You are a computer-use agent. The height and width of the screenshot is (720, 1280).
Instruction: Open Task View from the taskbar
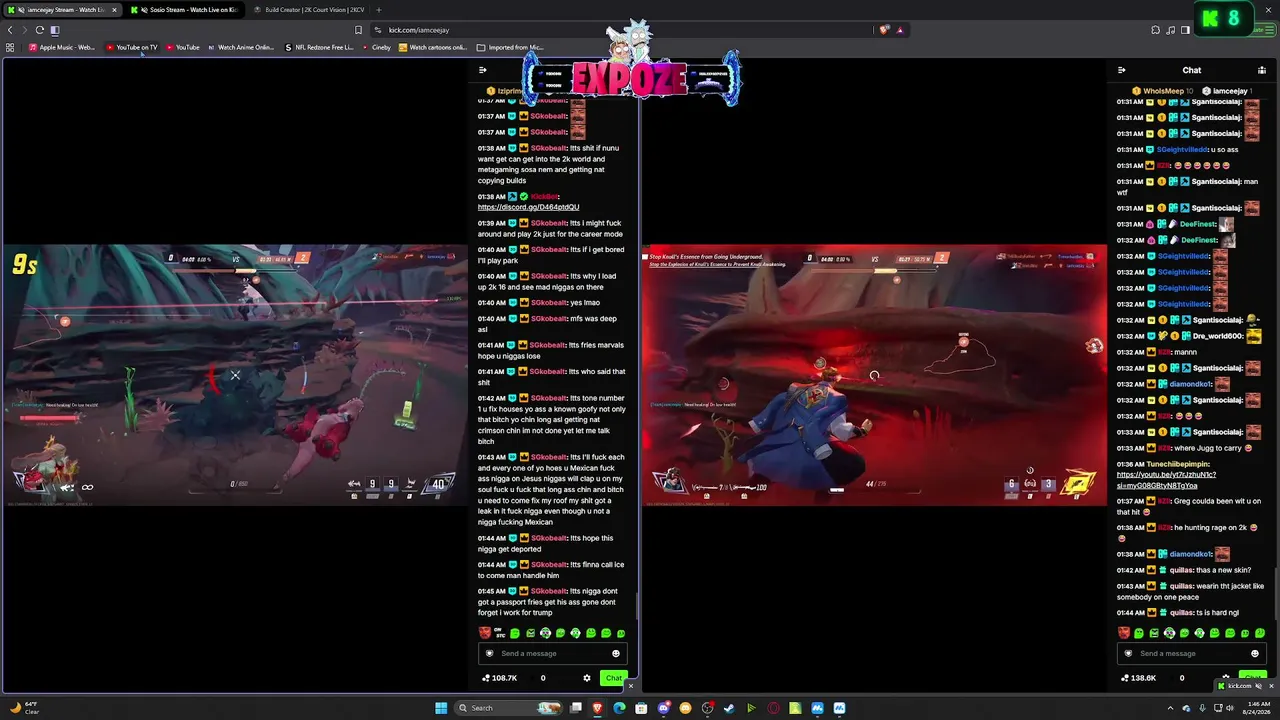click(576, 708)
